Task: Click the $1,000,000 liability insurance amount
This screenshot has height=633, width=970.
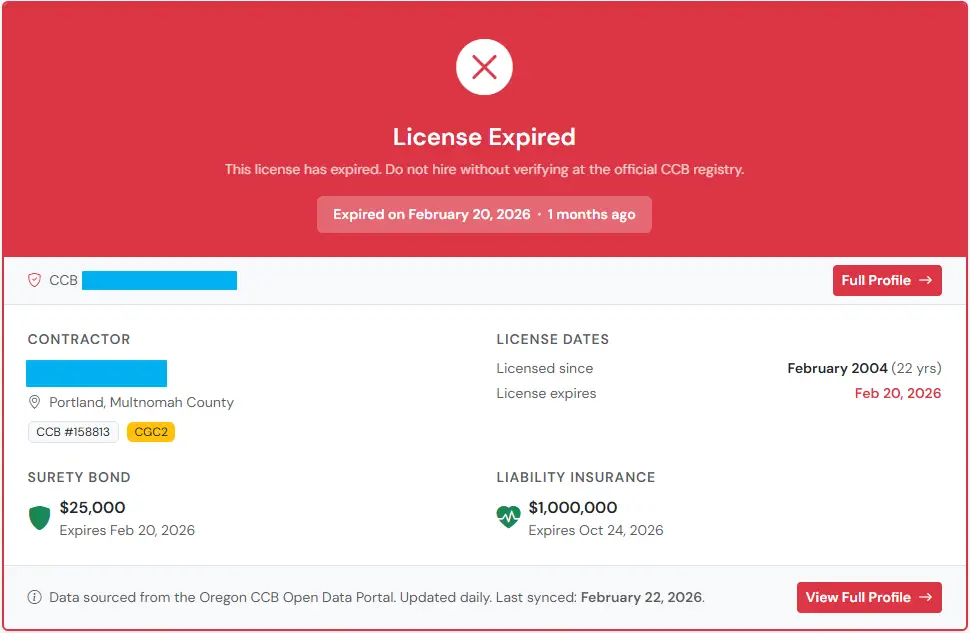Action: 573,507
